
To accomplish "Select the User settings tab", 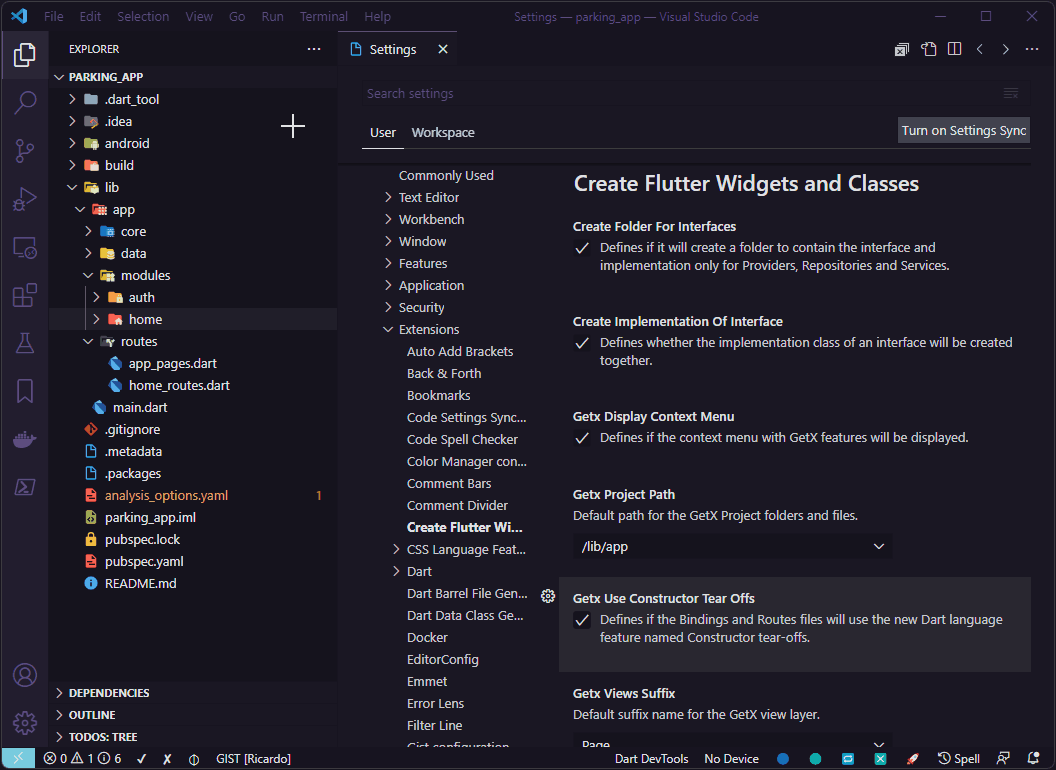I will (x=383, y=133).
